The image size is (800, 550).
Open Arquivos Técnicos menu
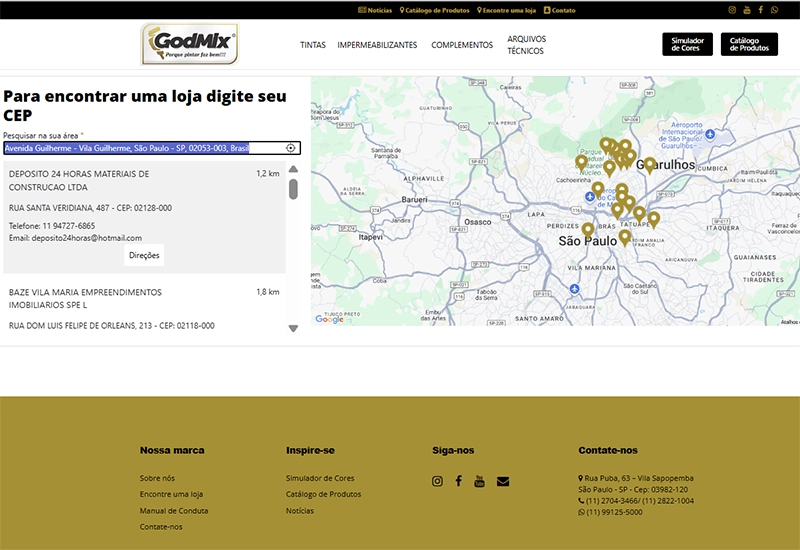pos(526,45)
